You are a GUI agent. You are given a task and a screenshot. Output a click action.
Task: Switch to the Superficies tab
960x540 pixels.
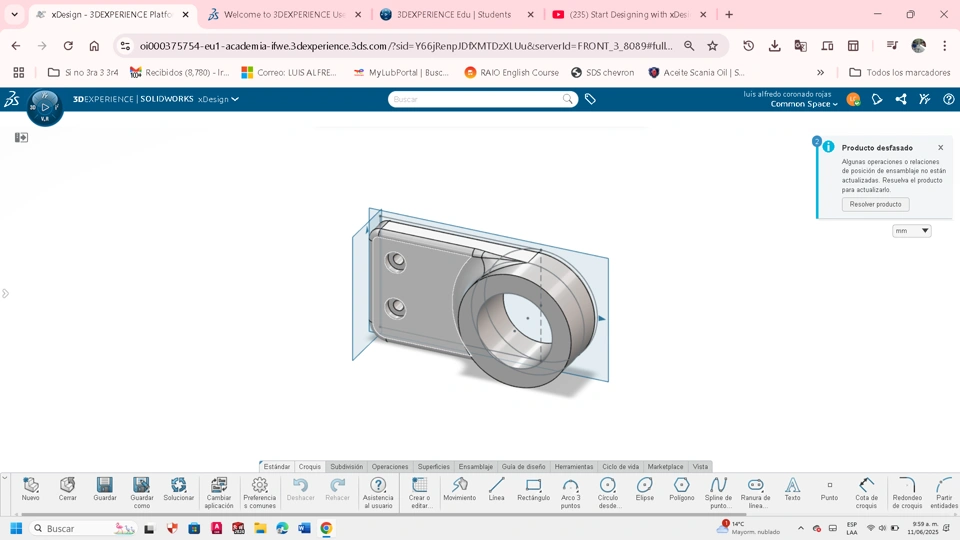[433, 467]
